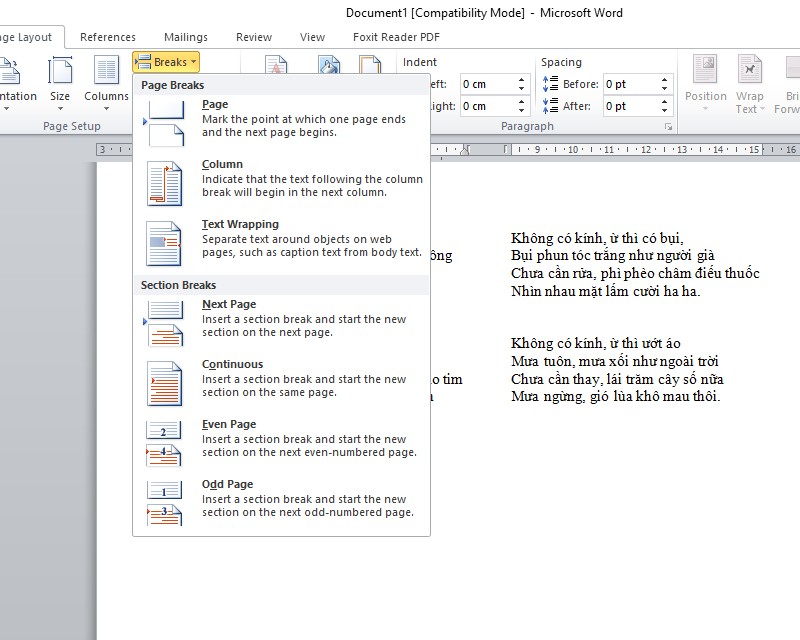Click the Page Borders icon

click(370, 64)
